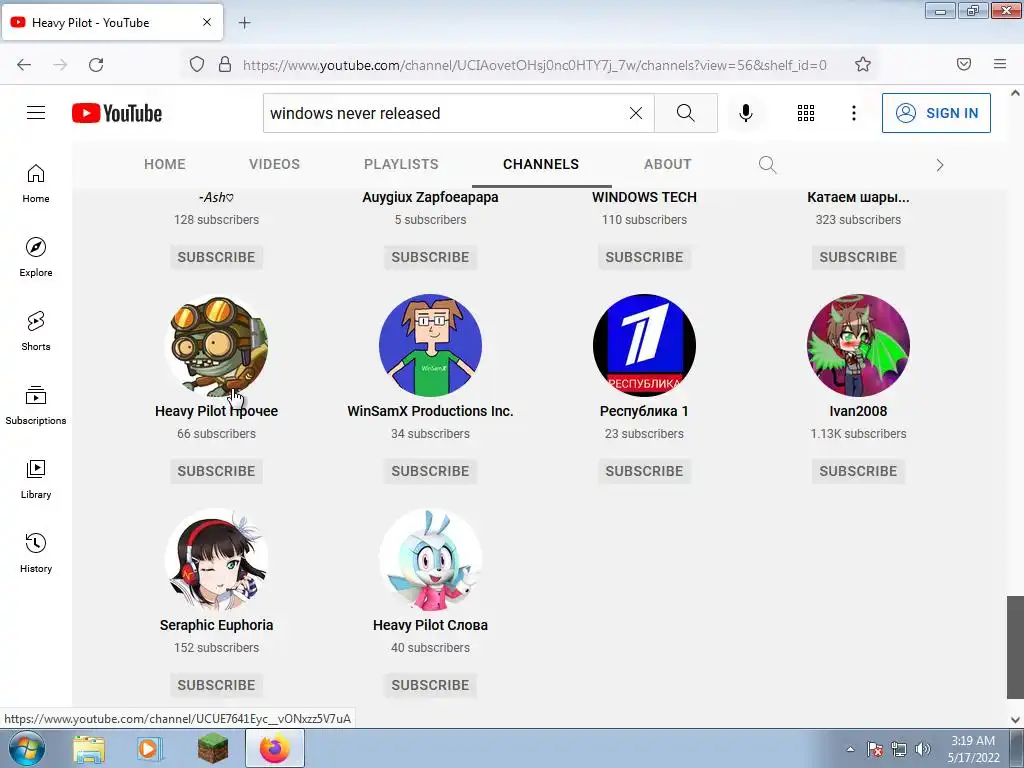1024x768 pixels.
Task: Launch Windows Media Player from taskbar
Action: click(x=150, y=748)
